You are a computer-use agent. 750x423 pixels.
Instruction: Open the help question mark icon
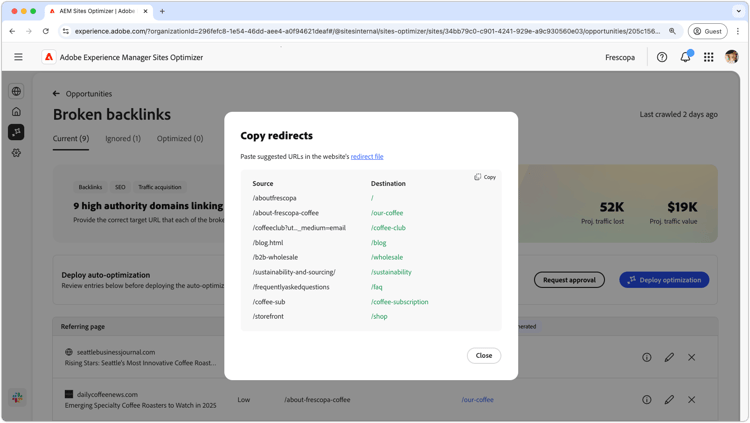point(662,57)
